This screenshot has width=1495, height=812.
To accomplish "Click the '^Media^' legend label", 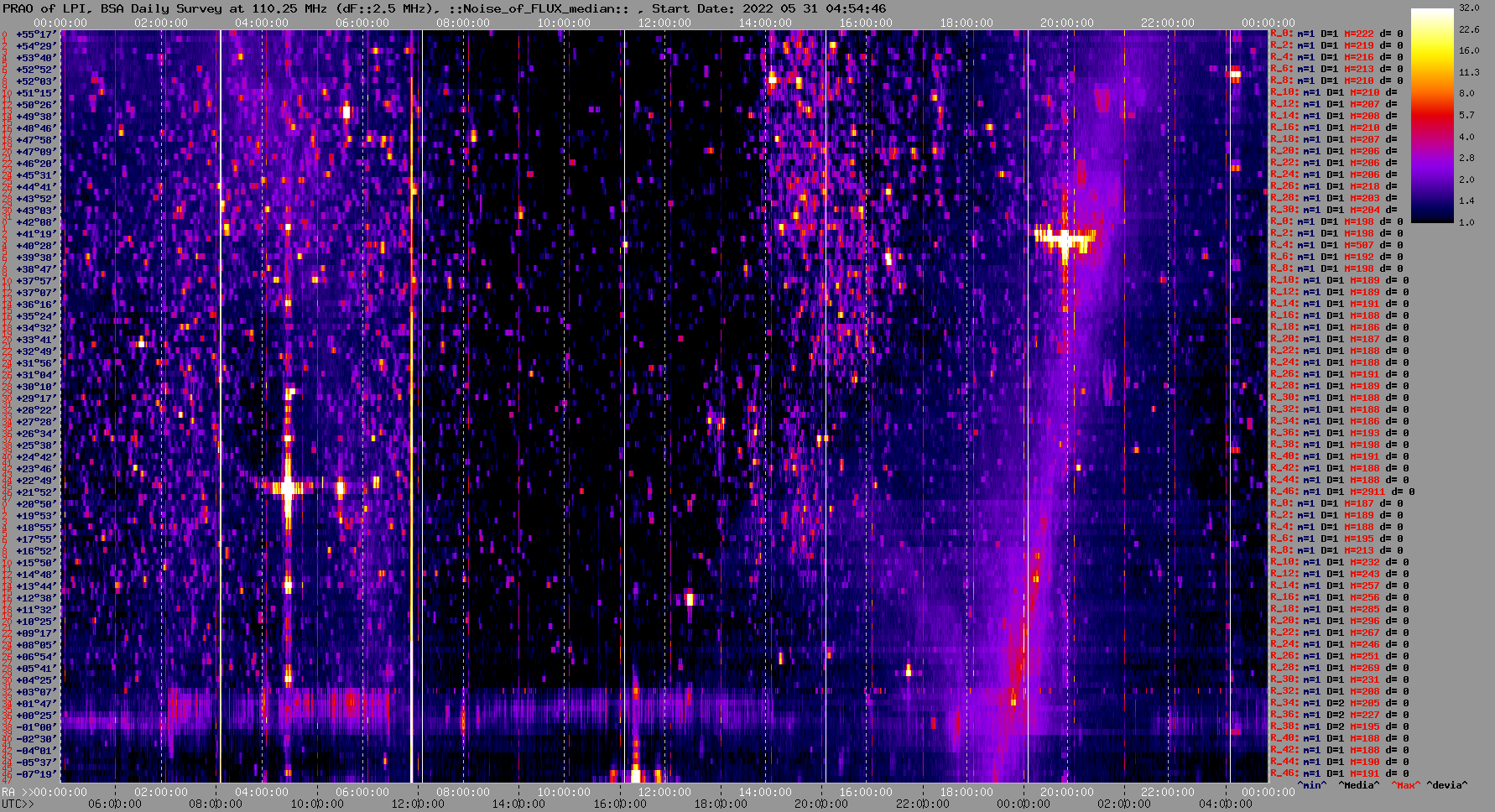I will tap(1358, 785).
